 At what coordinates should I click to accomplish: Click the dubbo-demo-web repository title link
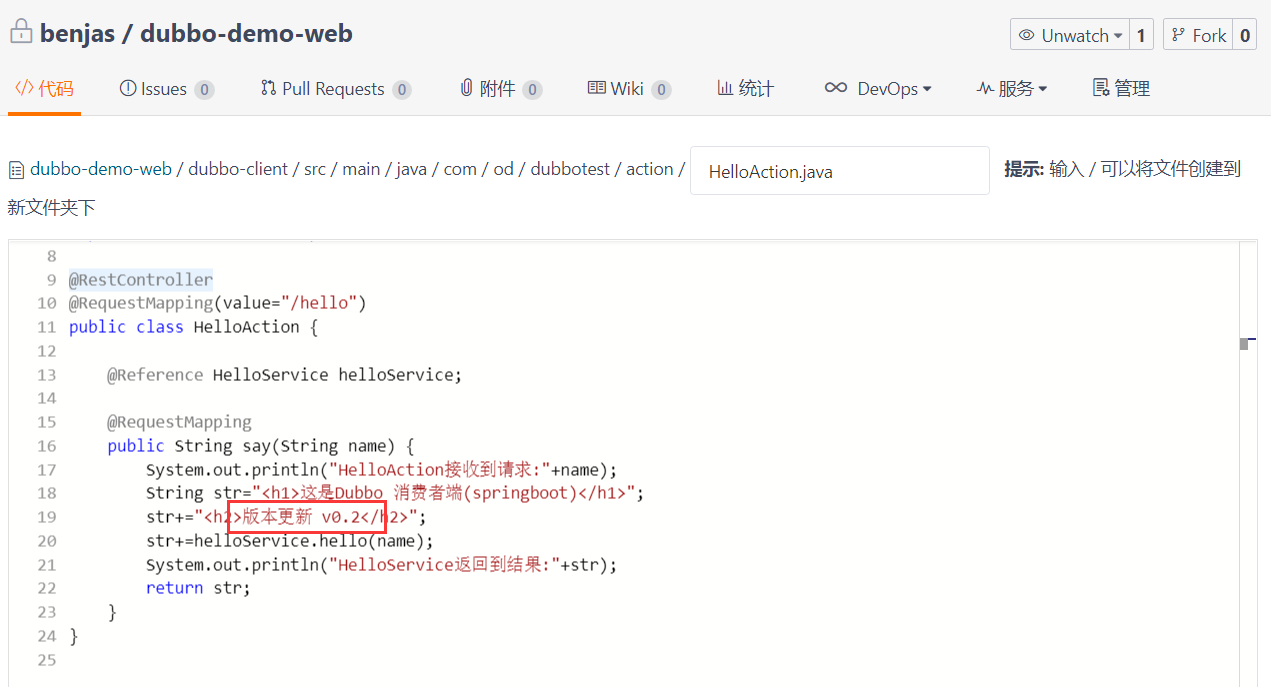click(x=246, y=33)
